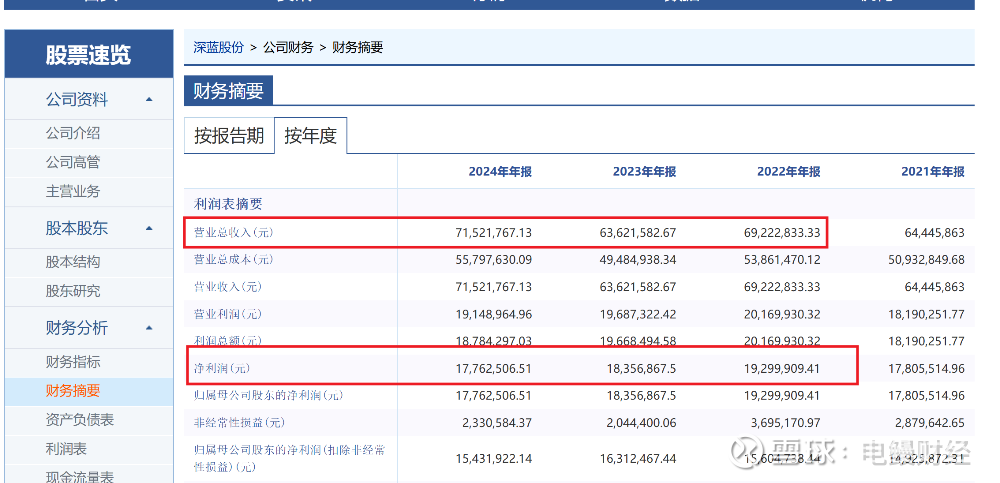Click the 非经常性损益(元) row label
This screenshot has height=483, width=1000.
click(x=239, y=423)
